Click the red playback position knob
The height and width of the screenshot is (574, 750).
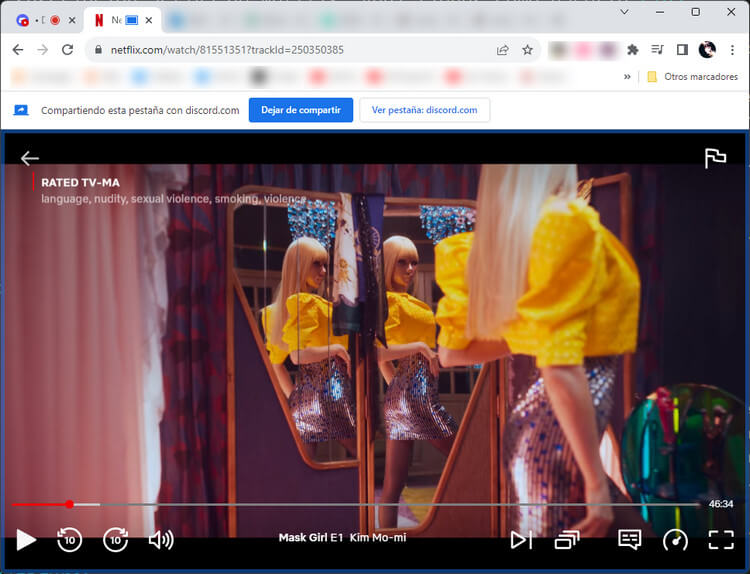[x=70, y=504]
